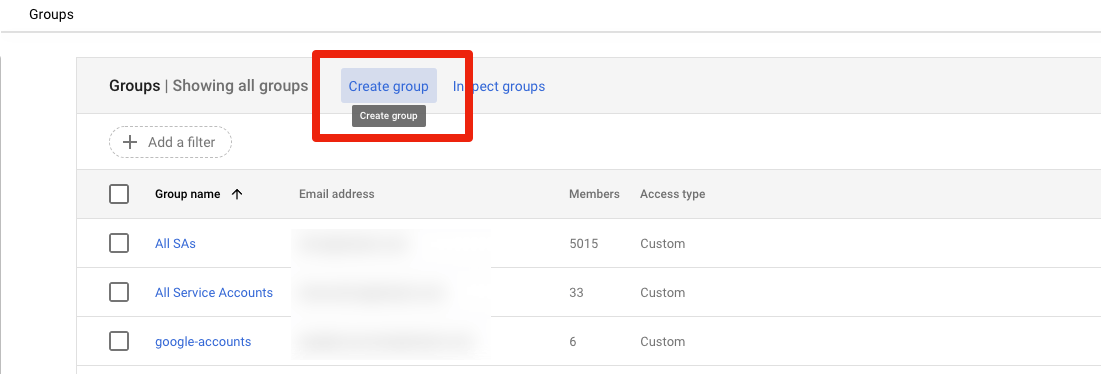
Task: Click the plus icon in Add a filter
Action: click(130, 142)
